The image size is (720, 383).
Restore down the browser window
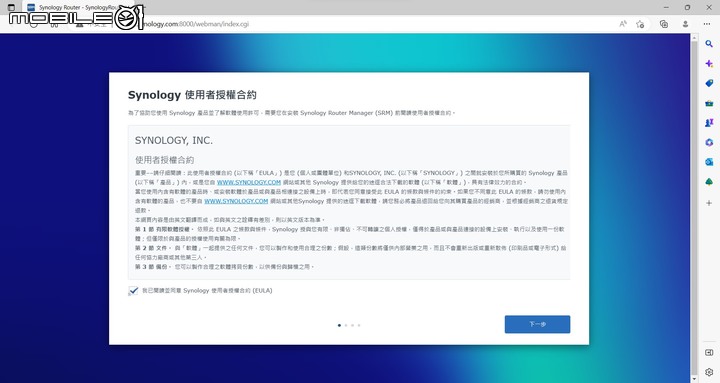tap(687, 7)
